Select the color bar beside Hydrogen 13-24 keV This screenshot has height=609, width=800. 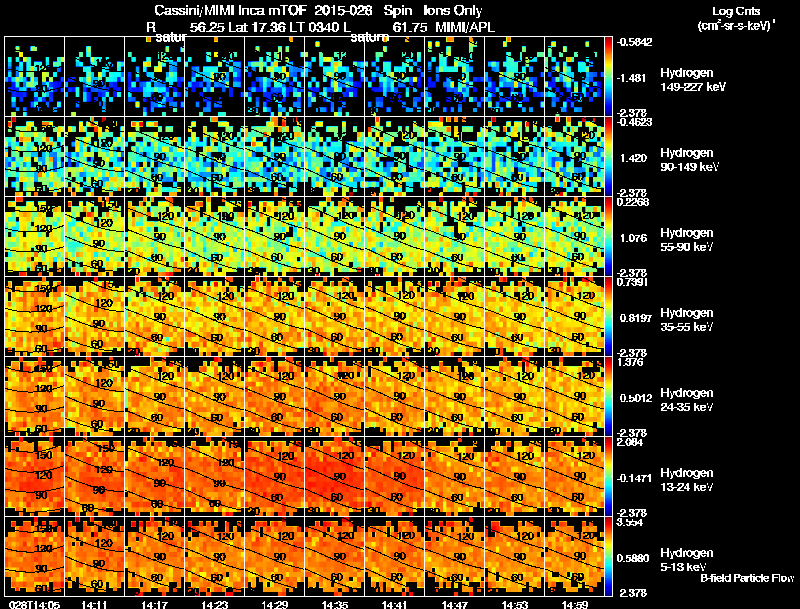click(x=608, y=477)
